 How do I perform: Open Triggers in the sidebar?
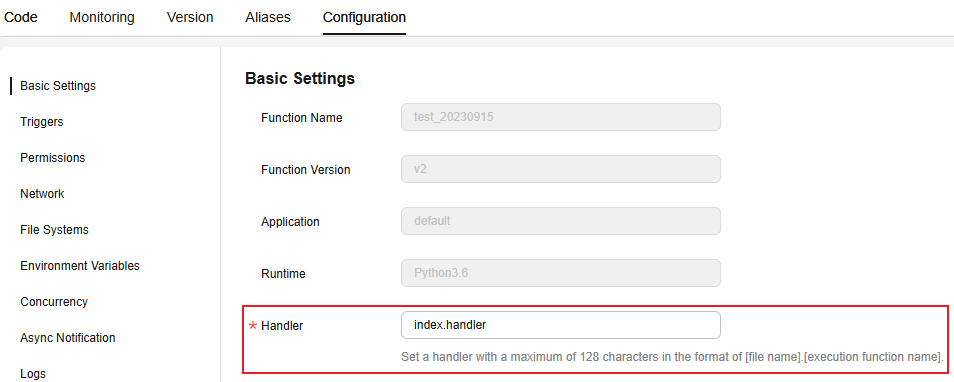[41, 122]
